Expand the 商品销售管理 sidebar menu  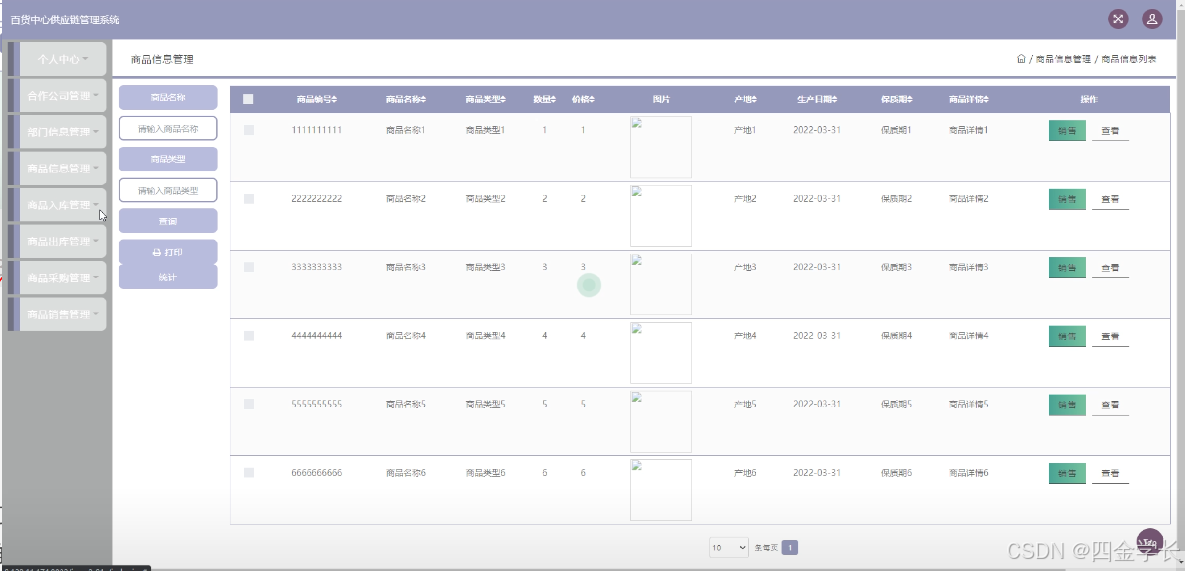[x=57, y=314]
